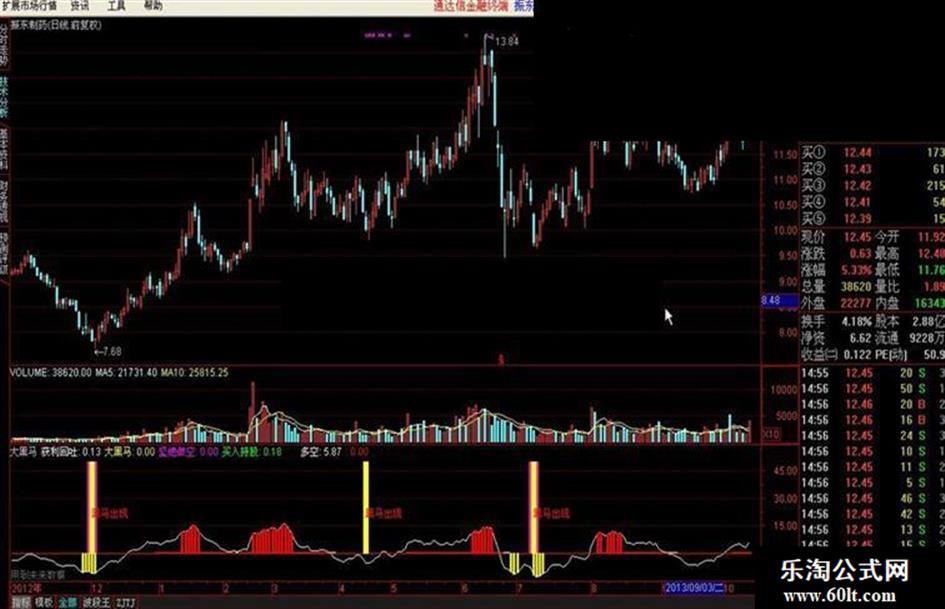Click the 净资 6.62 value
945x609 pixels.
coord(860,338)
